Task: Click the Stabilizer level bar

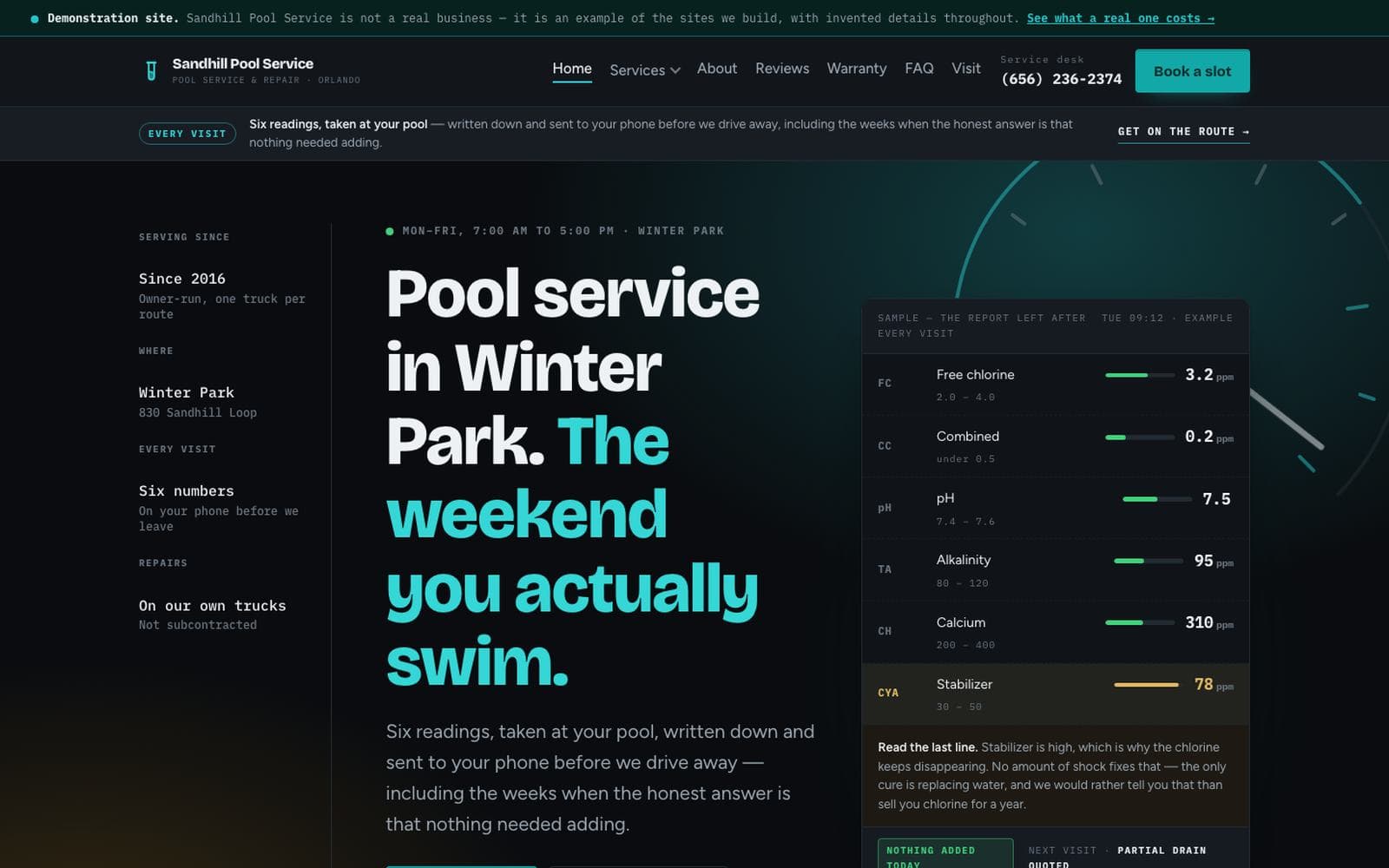Action: 1149,685
